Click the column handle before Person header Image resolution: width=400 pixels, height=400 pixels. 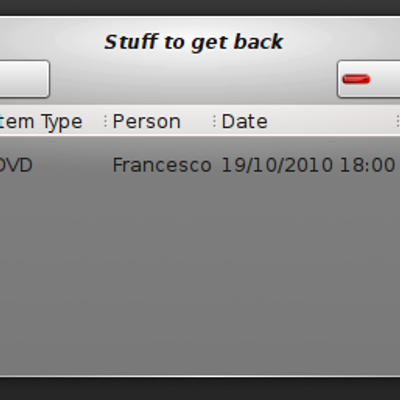pyautogui.click(x=105, y=121)
